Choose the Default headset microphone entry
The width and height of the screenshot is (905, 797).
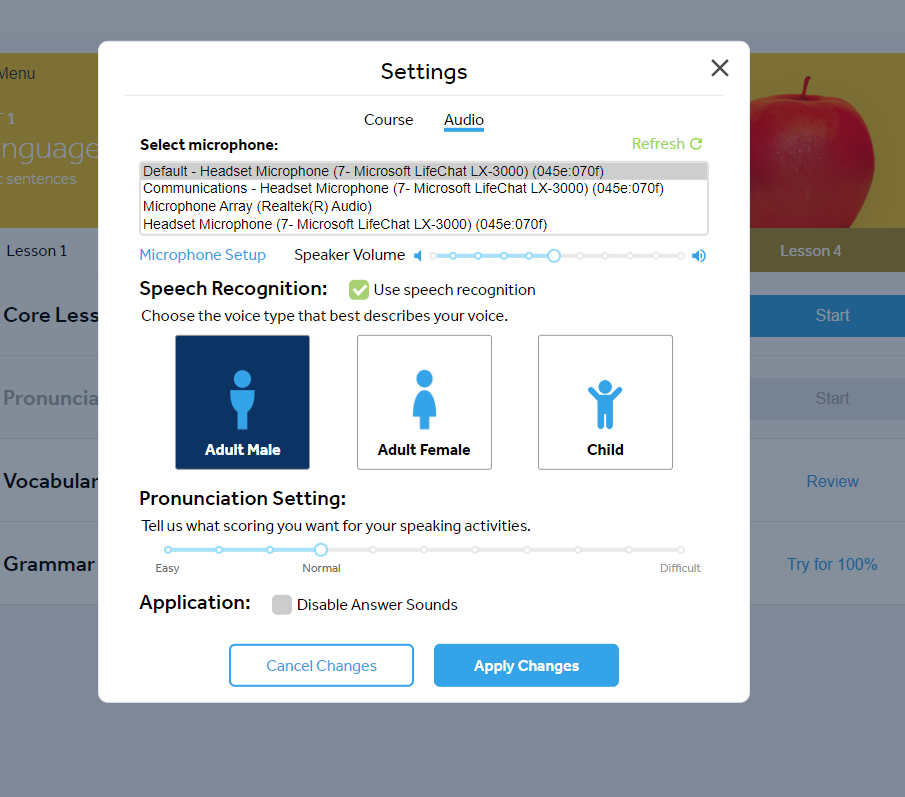(373, 171)
